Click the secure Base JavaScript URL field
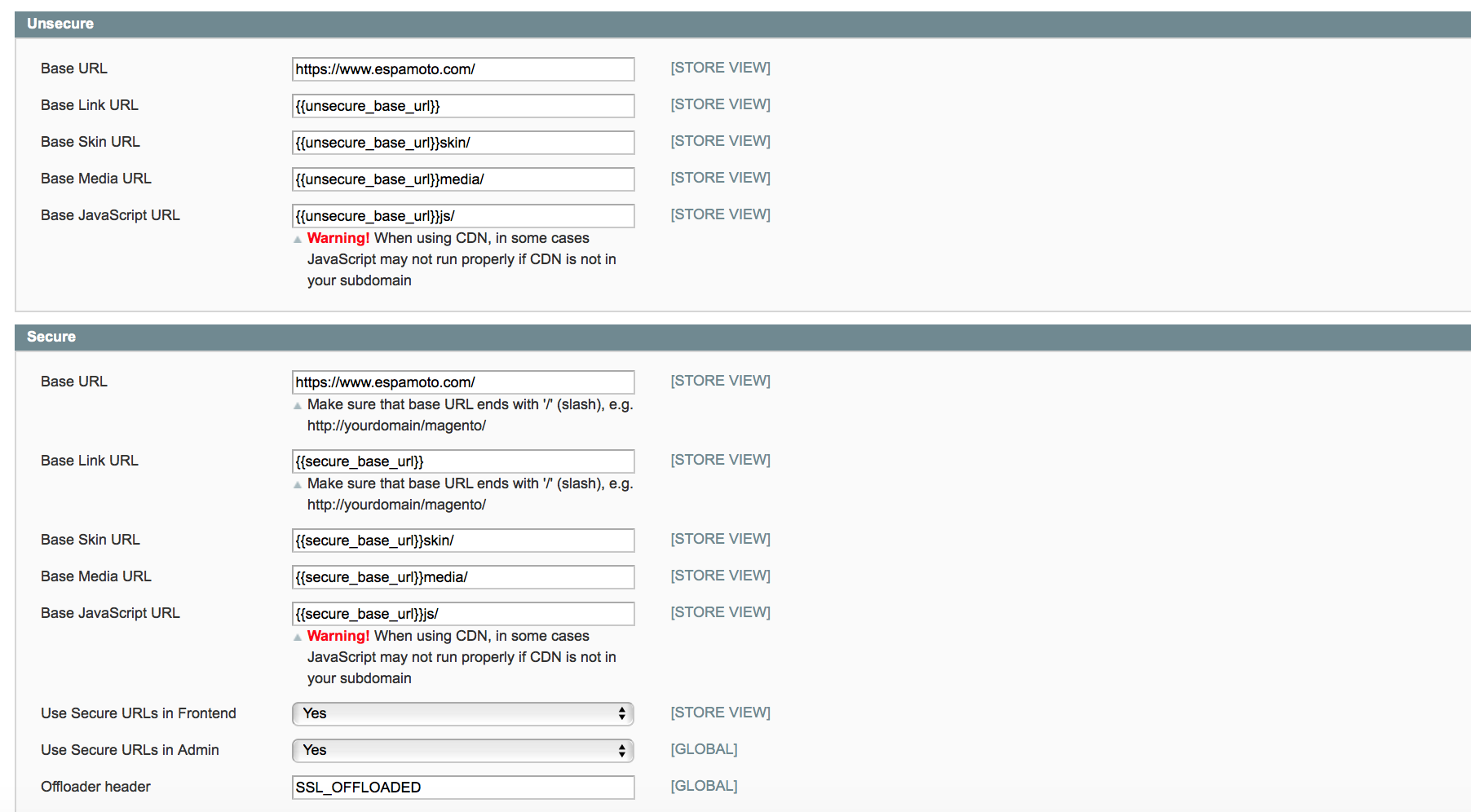The width and height of the screenshot is (1471, 812). click(x=462, y=613)
